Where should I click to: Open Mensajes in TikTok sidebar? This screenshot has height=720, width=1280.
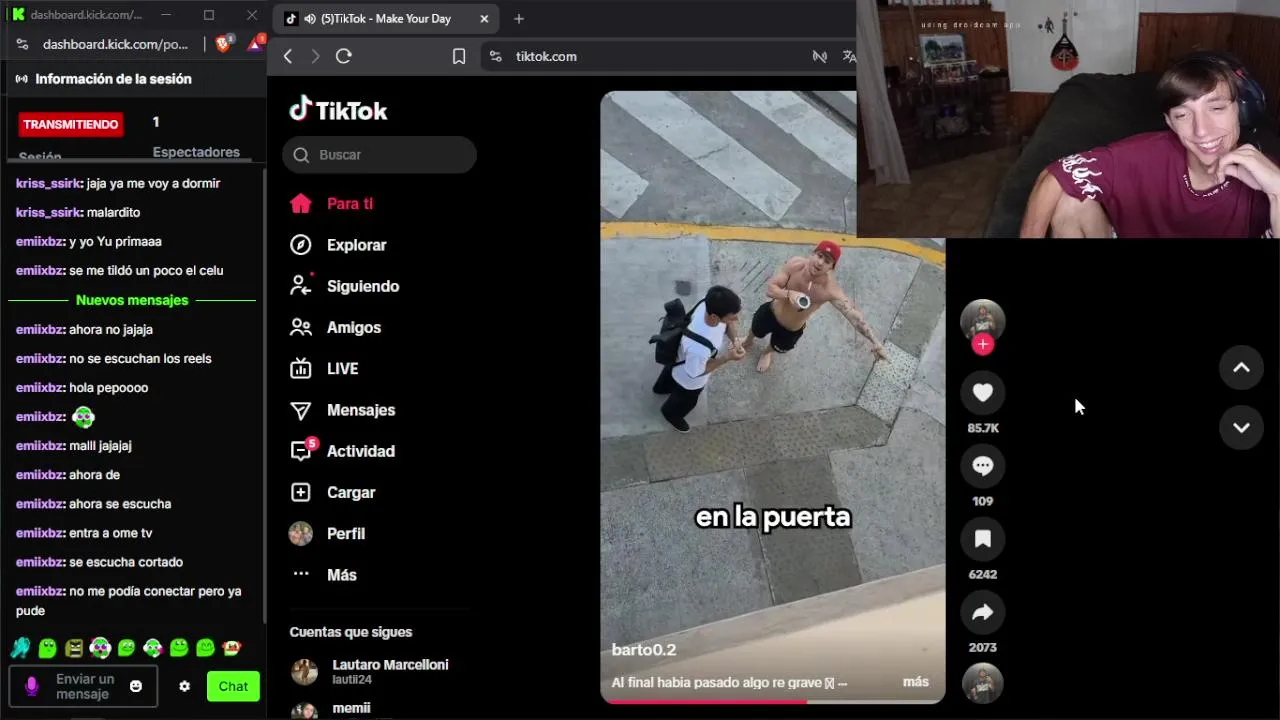click(342, 410)
